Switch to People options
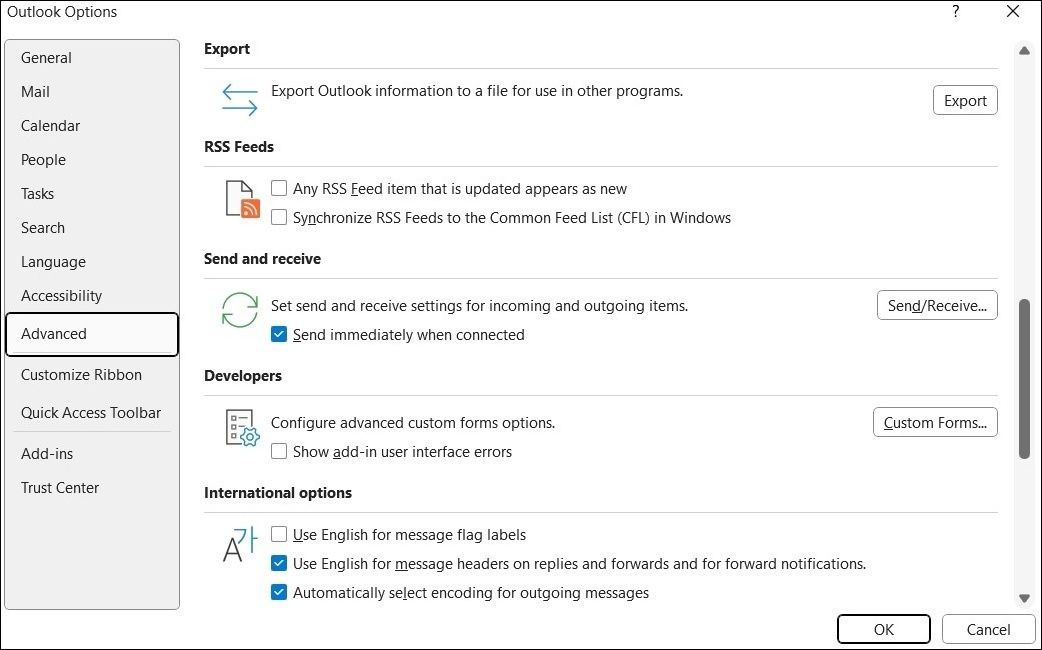The height and width of the screenshot is (650, 1042). 92,160
